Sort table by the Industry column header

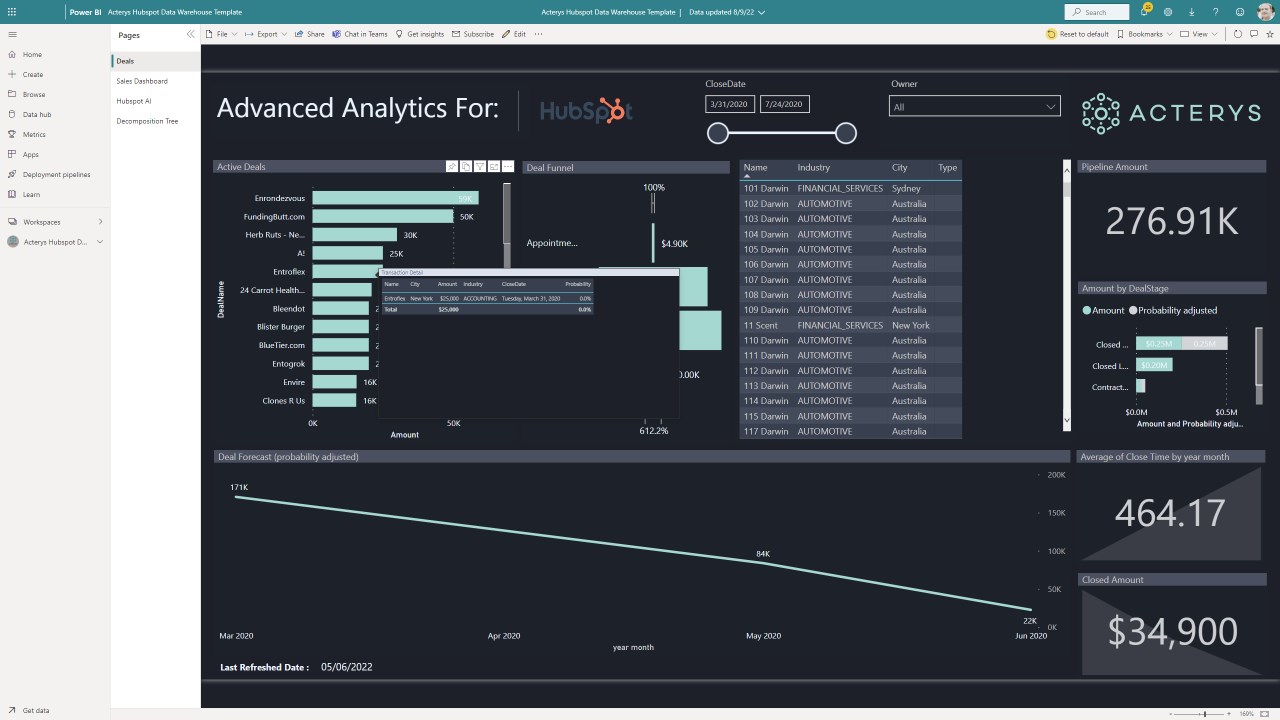coord(814,167)
